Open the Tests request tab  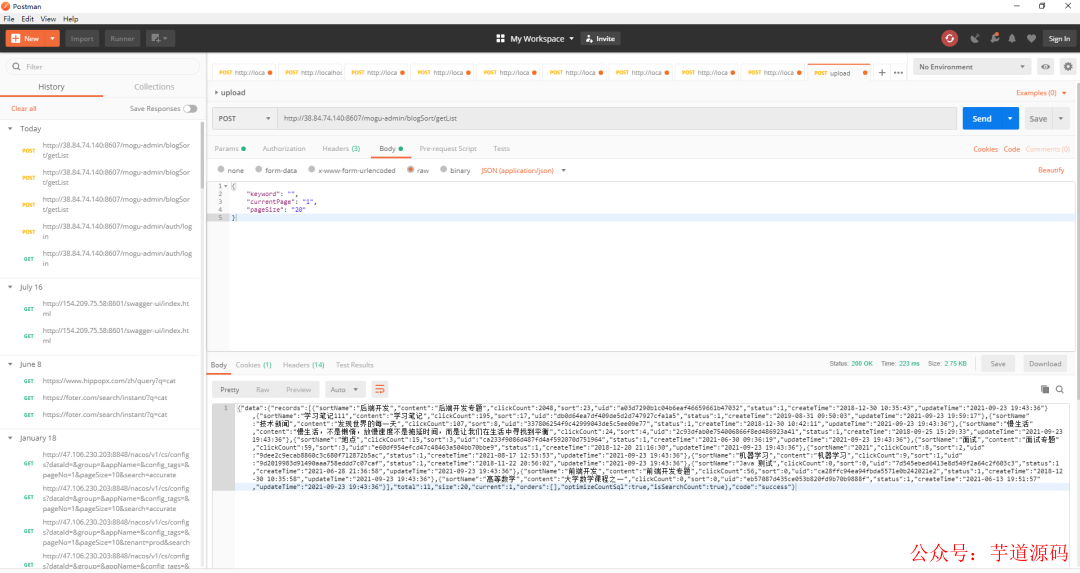(x=501, y=149)
